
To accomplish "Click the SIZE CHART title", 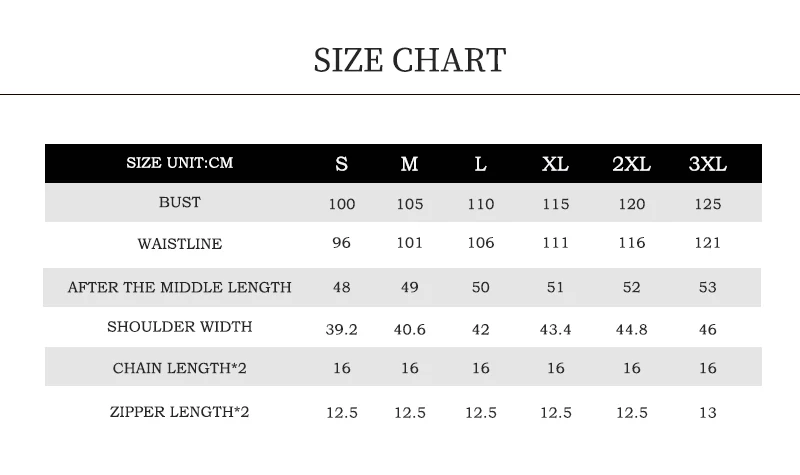I will coord(410,60).
